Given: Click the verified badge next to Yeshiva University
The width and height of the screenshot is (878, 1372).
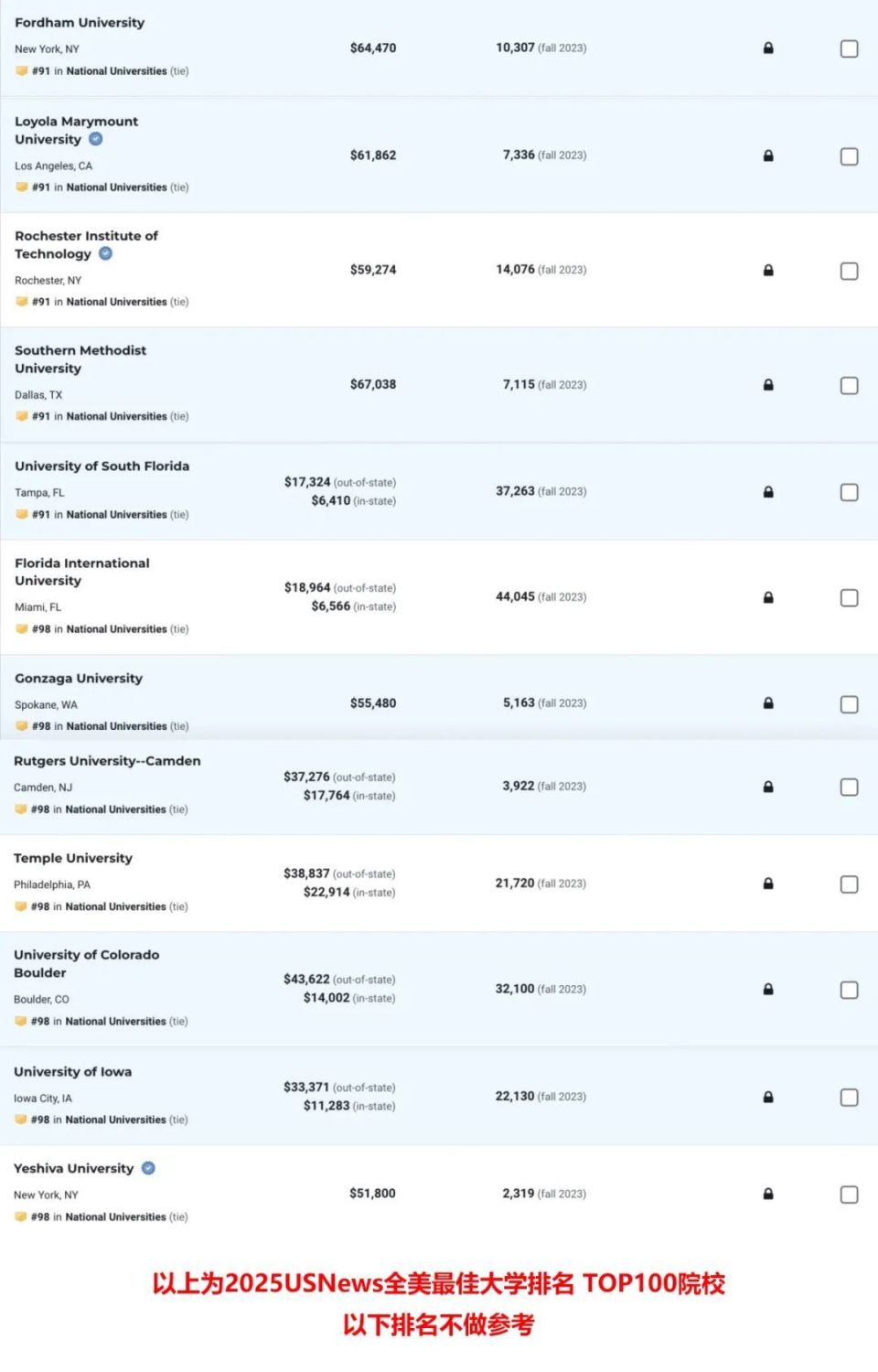Looking at the screenshot, I should click(x=148, y=1168).
